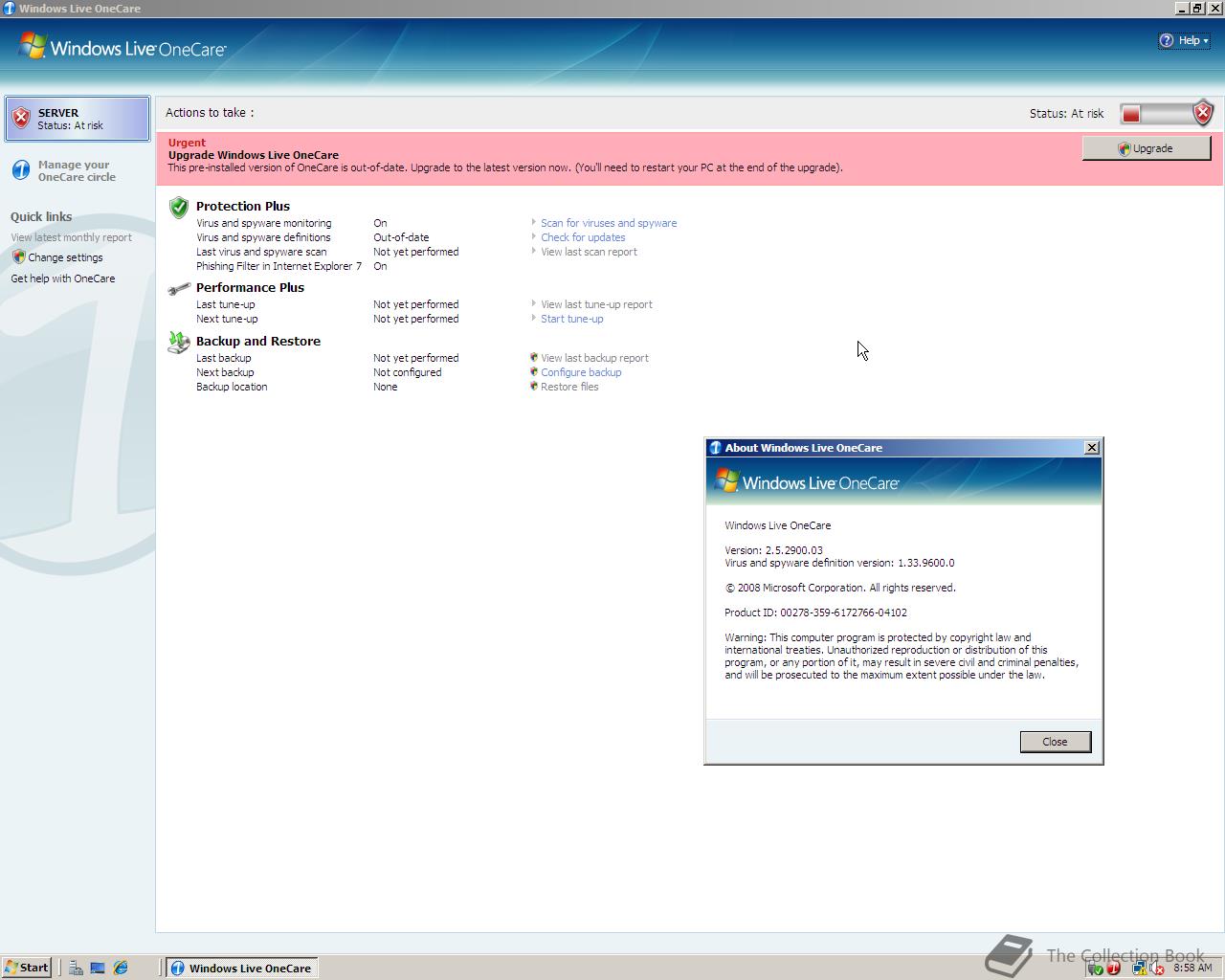Click the Help question mark icon
This screenshot has width=1225, height=980.
1167,40
